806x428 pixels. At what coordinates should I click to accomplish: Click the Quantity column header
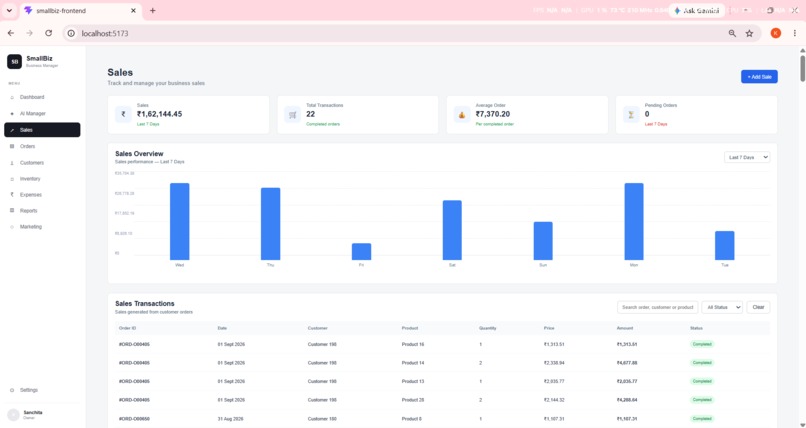(488, 328)
